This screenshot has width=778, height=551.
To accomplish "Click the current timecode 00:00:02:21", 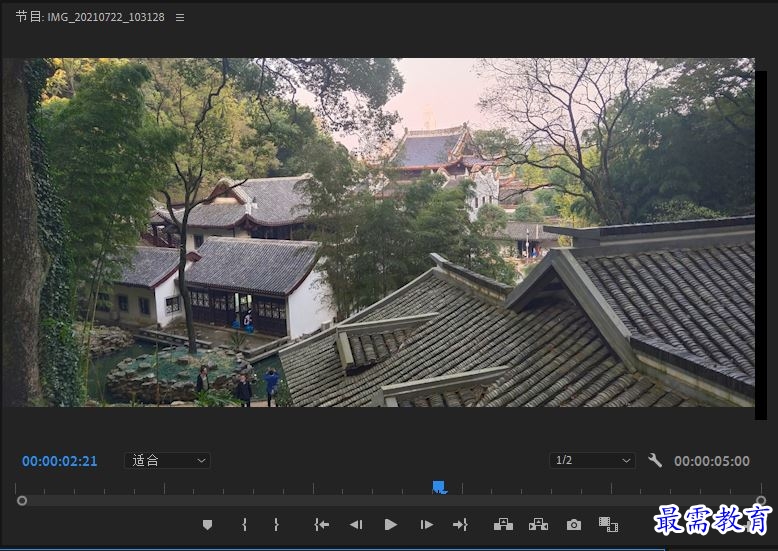I will (60, 461).
